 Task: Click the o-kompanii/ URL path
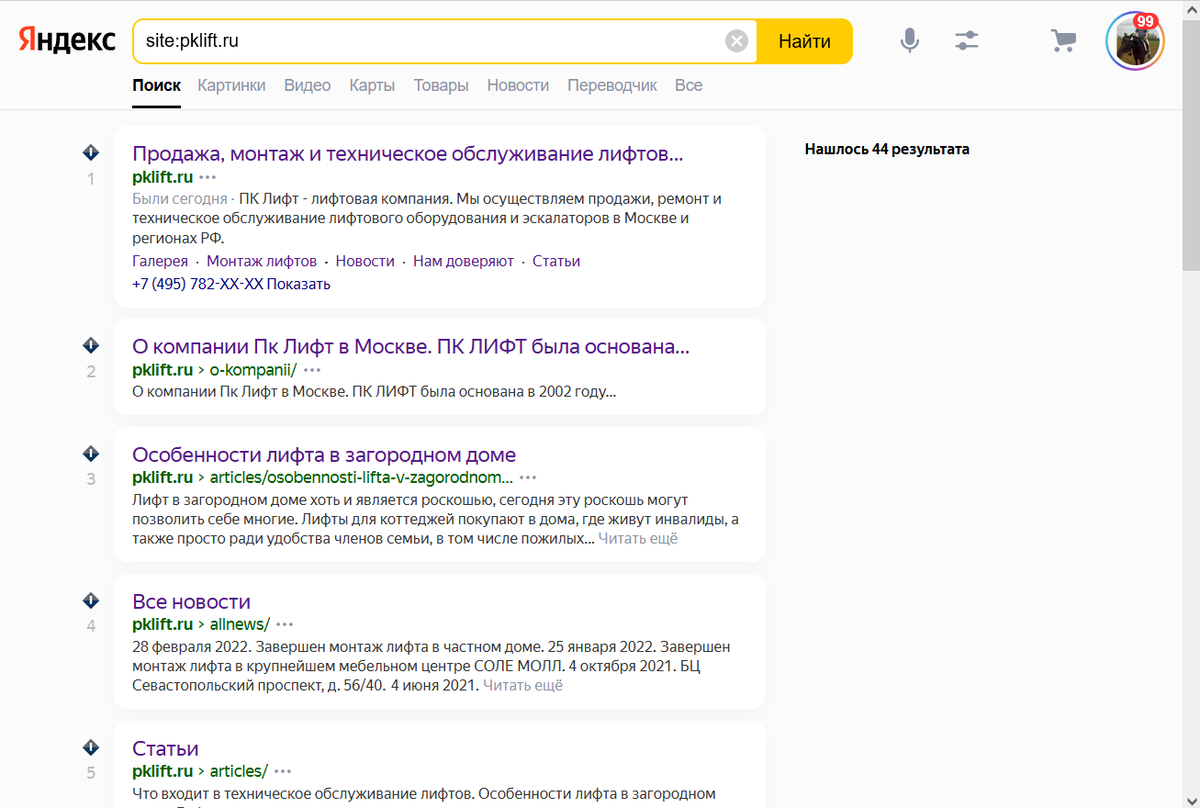click(x=253, y=370)
